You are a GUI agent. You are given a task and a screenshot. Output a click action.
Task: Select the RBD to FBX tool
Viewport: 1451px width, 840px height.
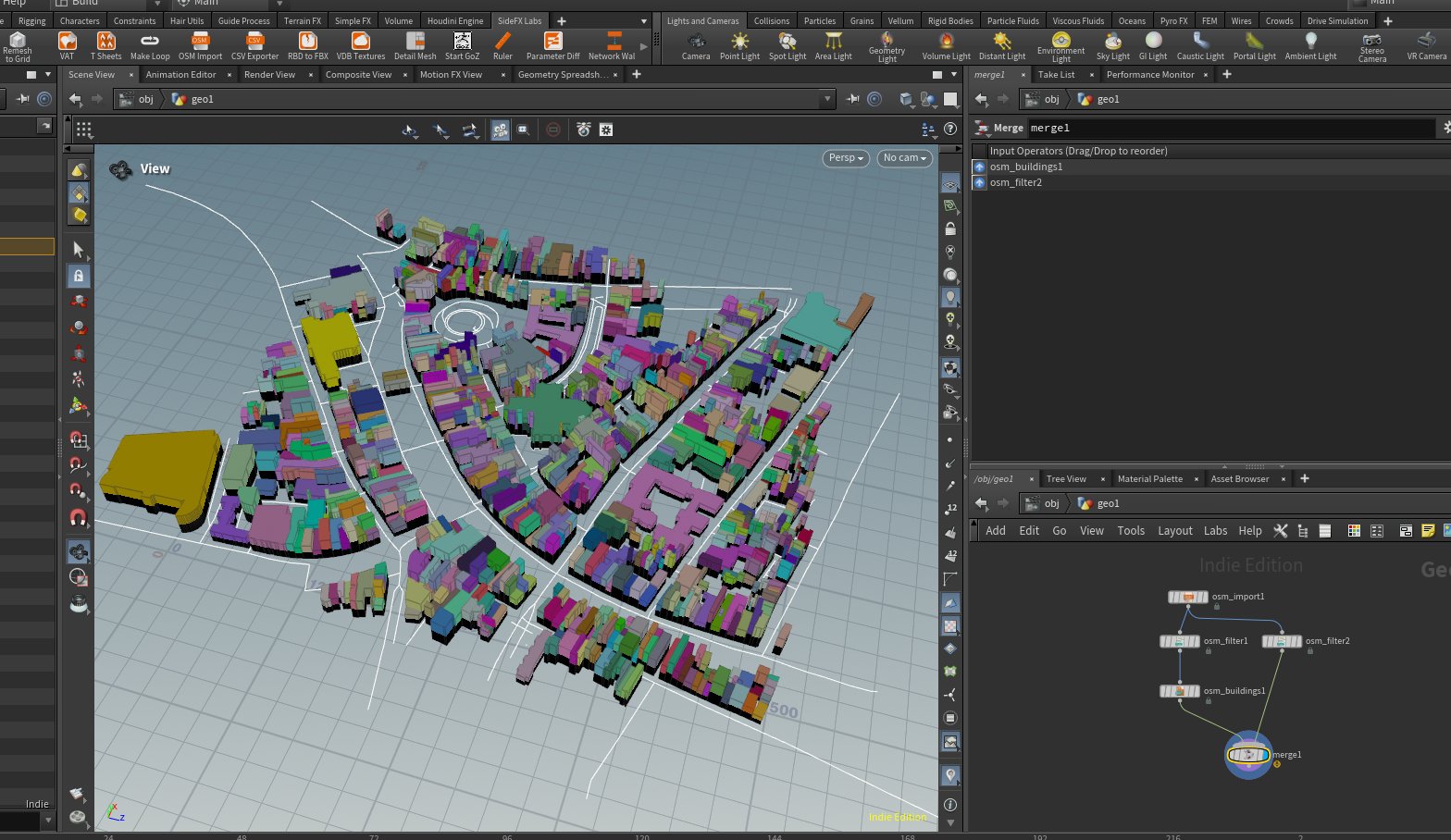308,45
